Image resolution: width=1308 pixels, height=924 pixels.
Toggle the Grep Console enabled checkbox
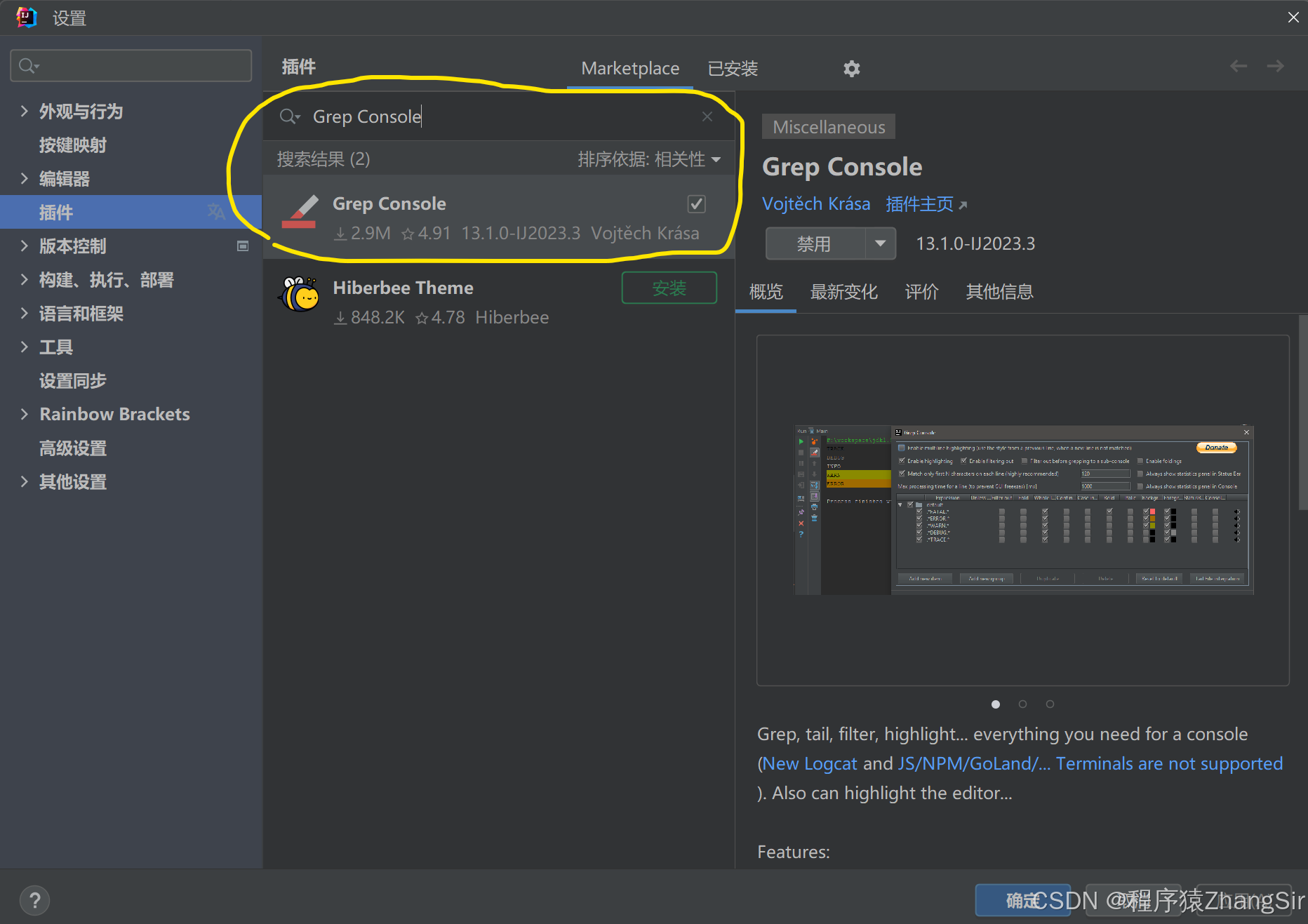click(696, 204)
